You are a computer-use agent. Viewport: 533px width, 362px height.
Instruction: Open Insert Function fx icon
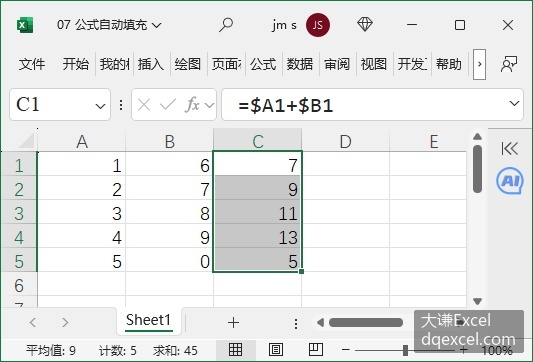[x=192, y=105]
